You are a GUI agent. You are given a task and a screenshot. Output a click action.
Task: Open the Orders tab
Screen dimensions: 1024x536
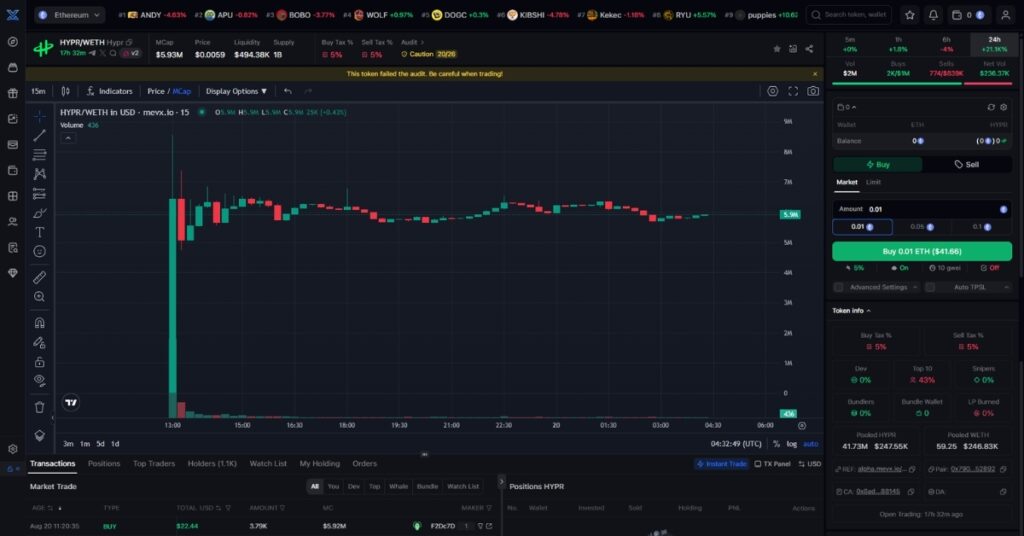pos(364,464)
